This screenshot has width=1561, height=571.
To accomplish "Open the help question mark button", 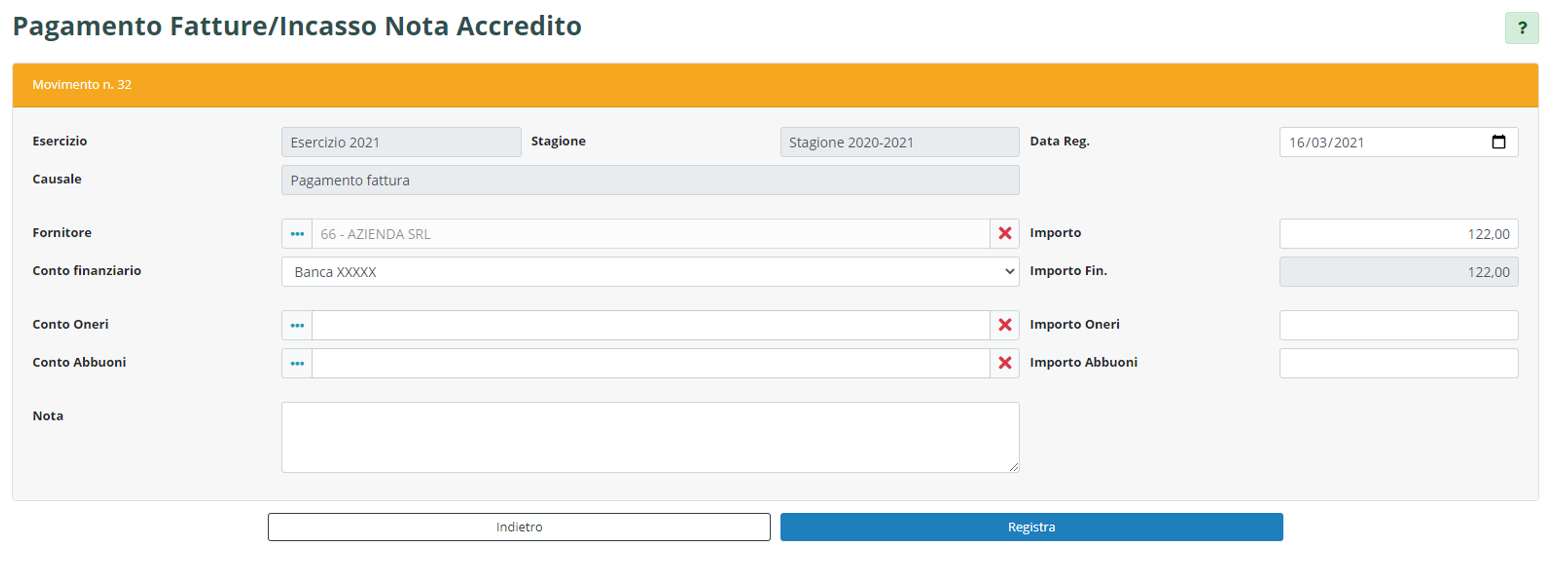I will [x=1521, y=28].
